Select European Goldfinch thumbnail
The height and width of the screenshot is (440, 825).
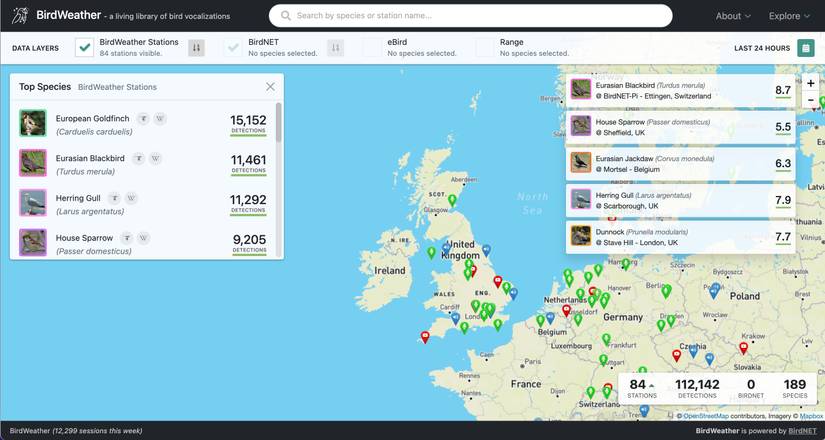33,123
